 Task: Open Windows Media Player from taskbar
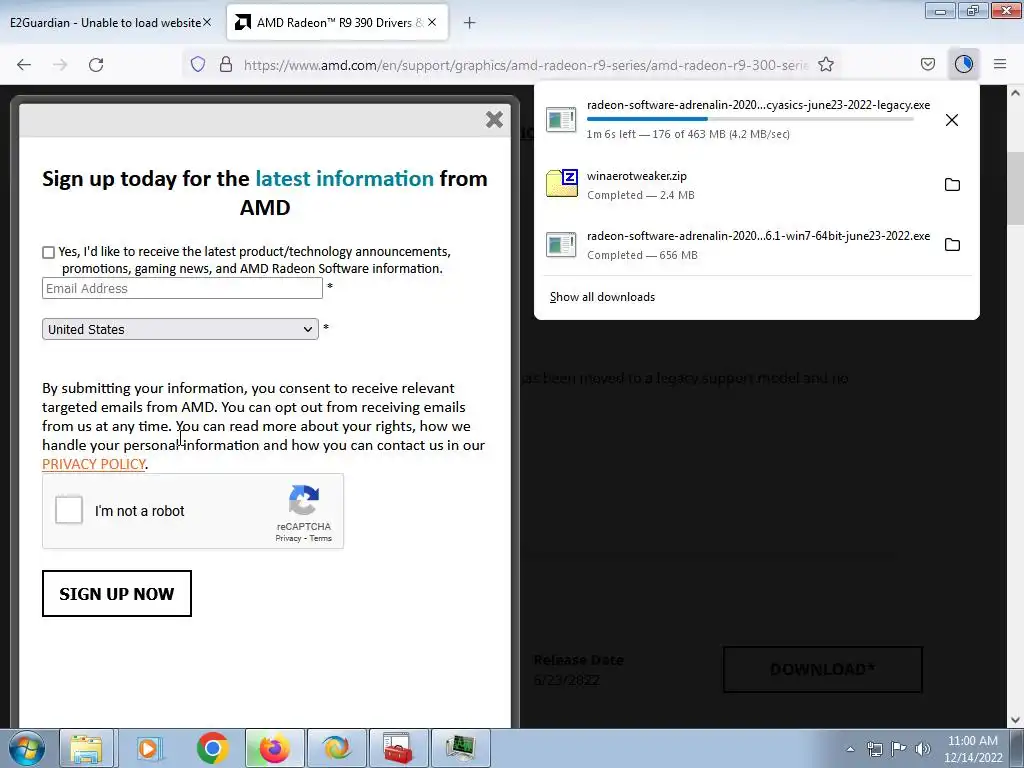point(149,748)
